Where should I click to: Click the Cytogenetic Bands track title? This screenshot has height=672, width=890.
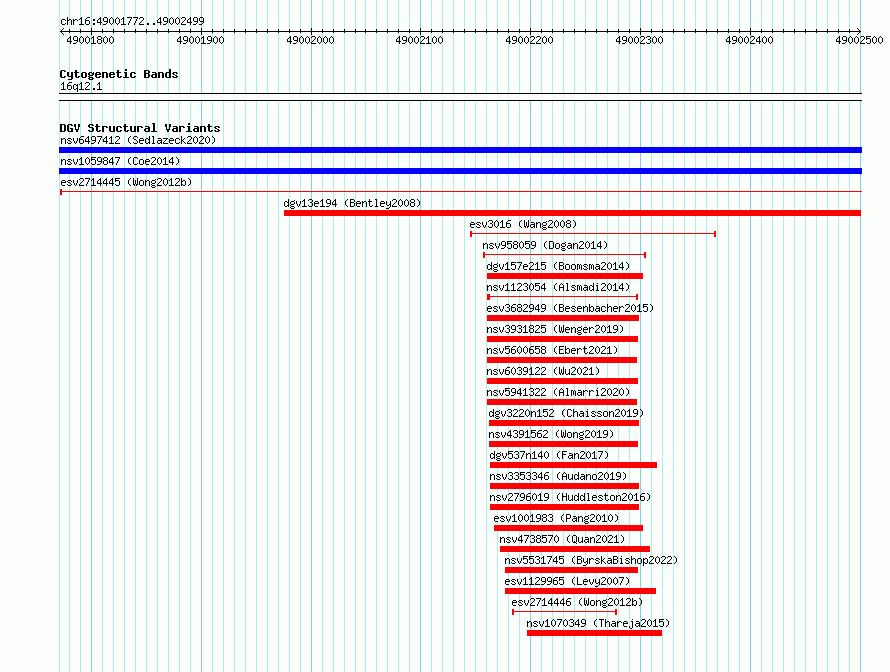119,74
